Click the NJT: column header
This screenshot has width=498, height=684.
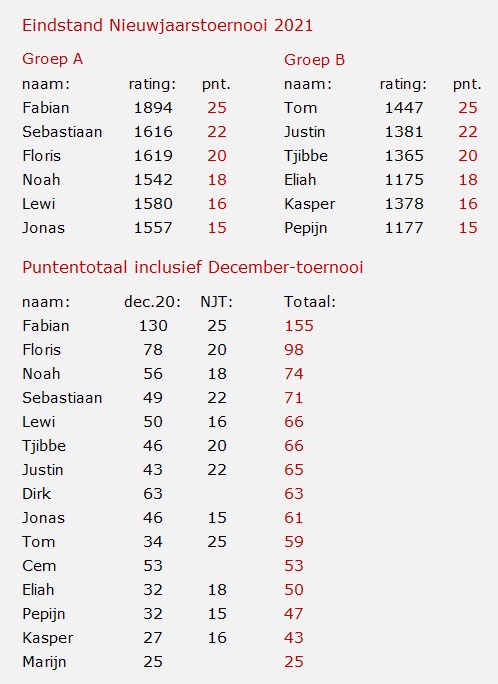click(217, 301)
